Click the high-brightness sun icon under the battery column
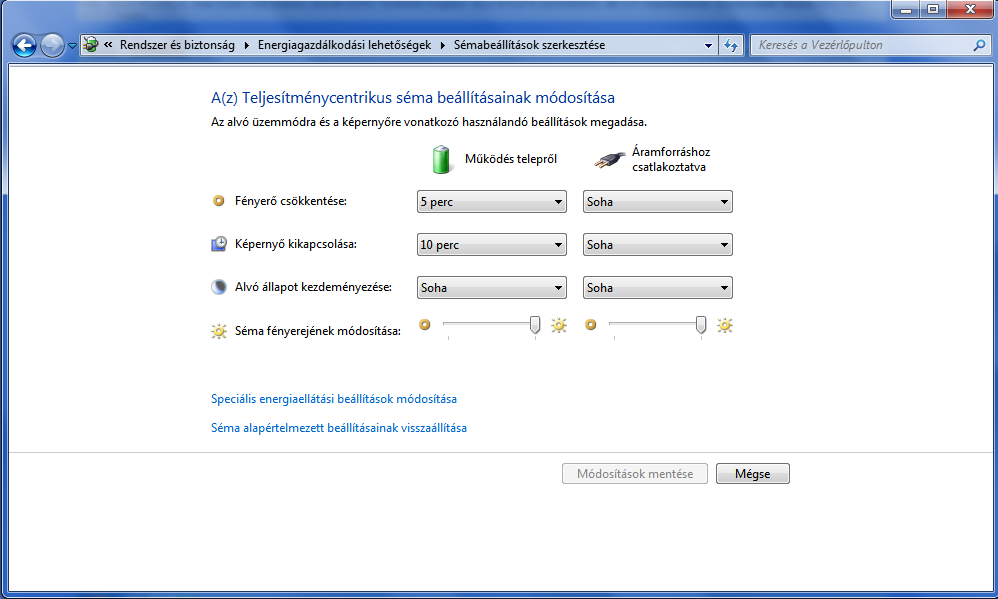The image size is (998, 599). (558, 325)
